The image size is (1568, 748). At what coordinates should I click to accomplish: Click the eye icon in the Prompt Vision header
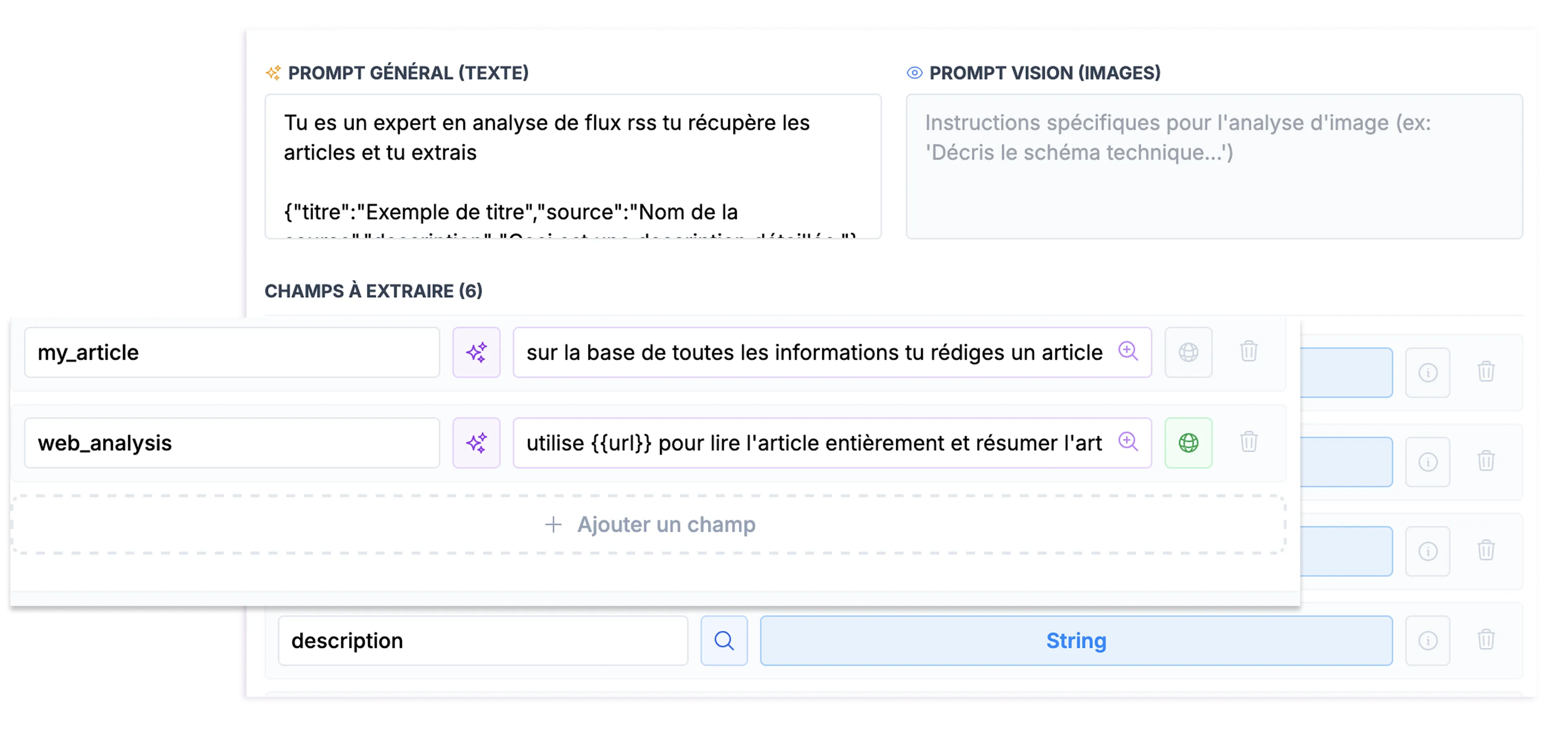pyautogui.click(x=914, y=72)
